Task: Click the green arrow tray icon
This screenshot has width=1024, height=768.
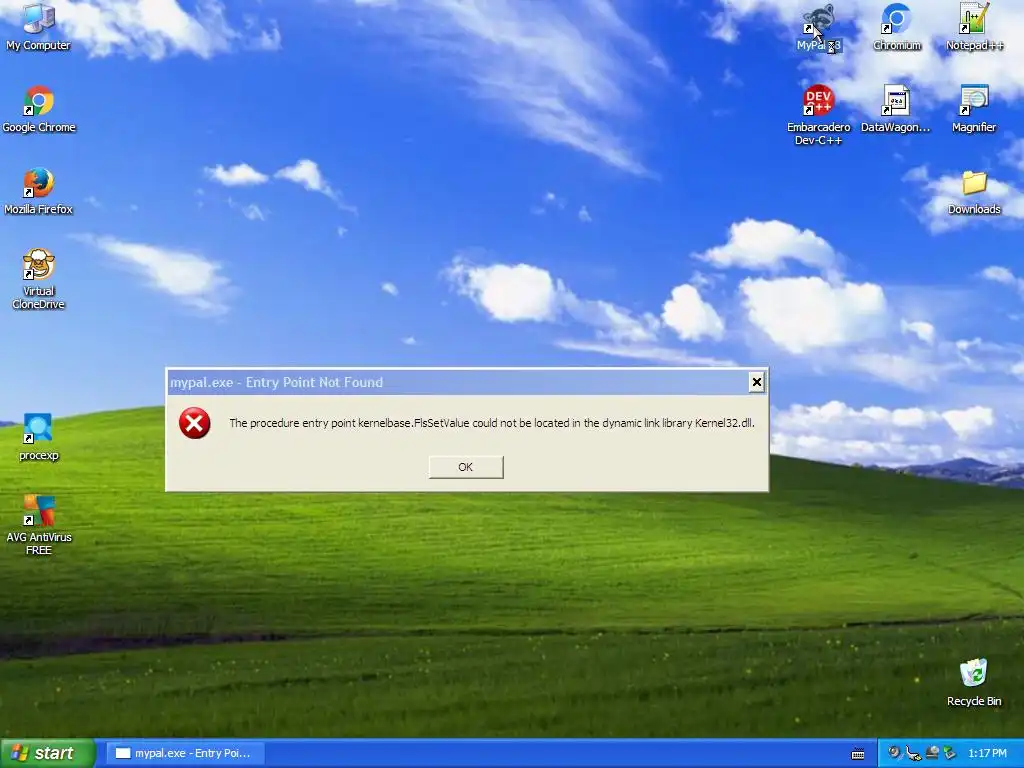Action: (950, 753)
